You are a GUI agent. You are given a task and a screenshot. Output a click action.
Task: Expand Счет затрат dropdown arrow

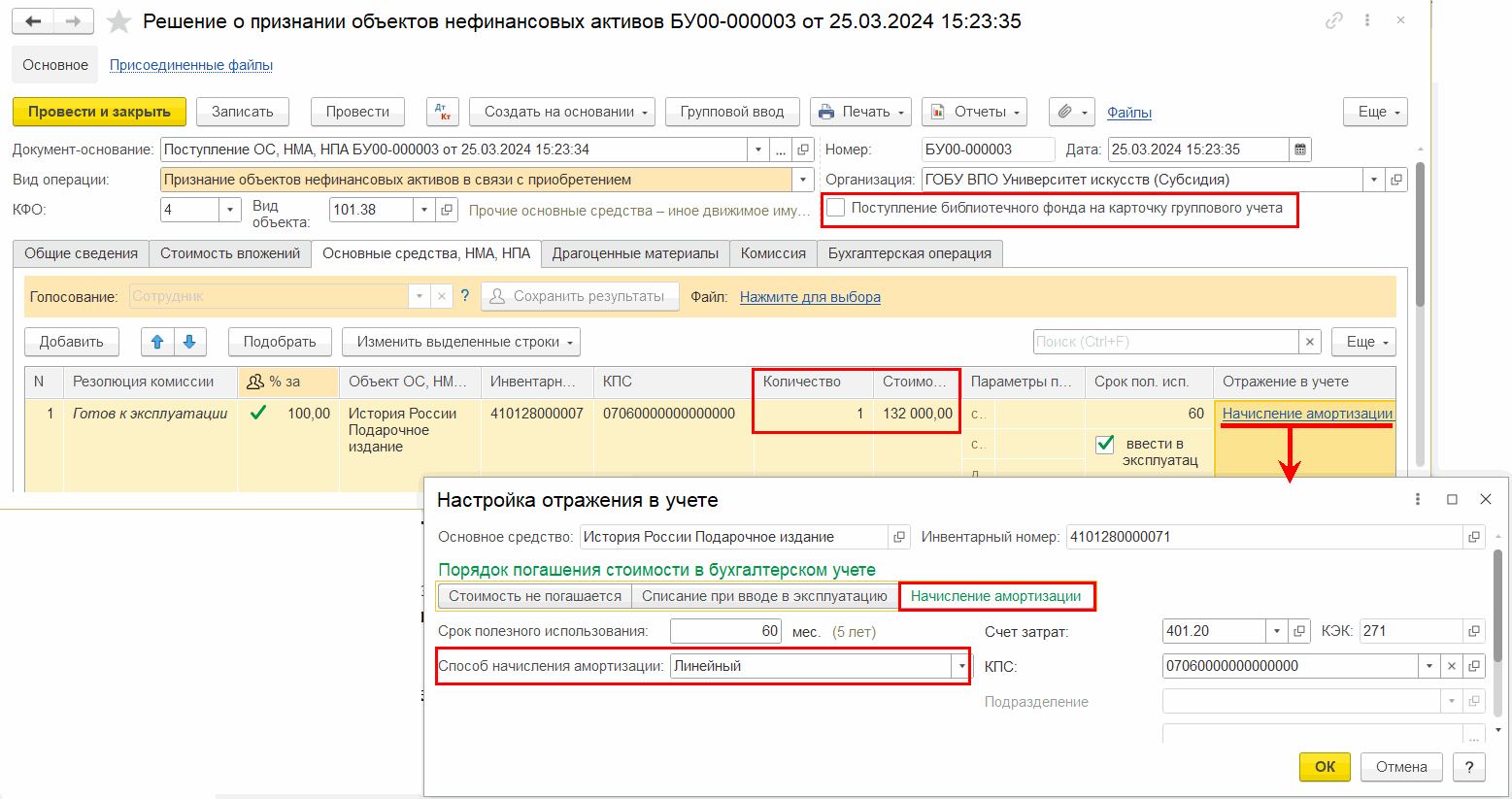point(1277,631)
